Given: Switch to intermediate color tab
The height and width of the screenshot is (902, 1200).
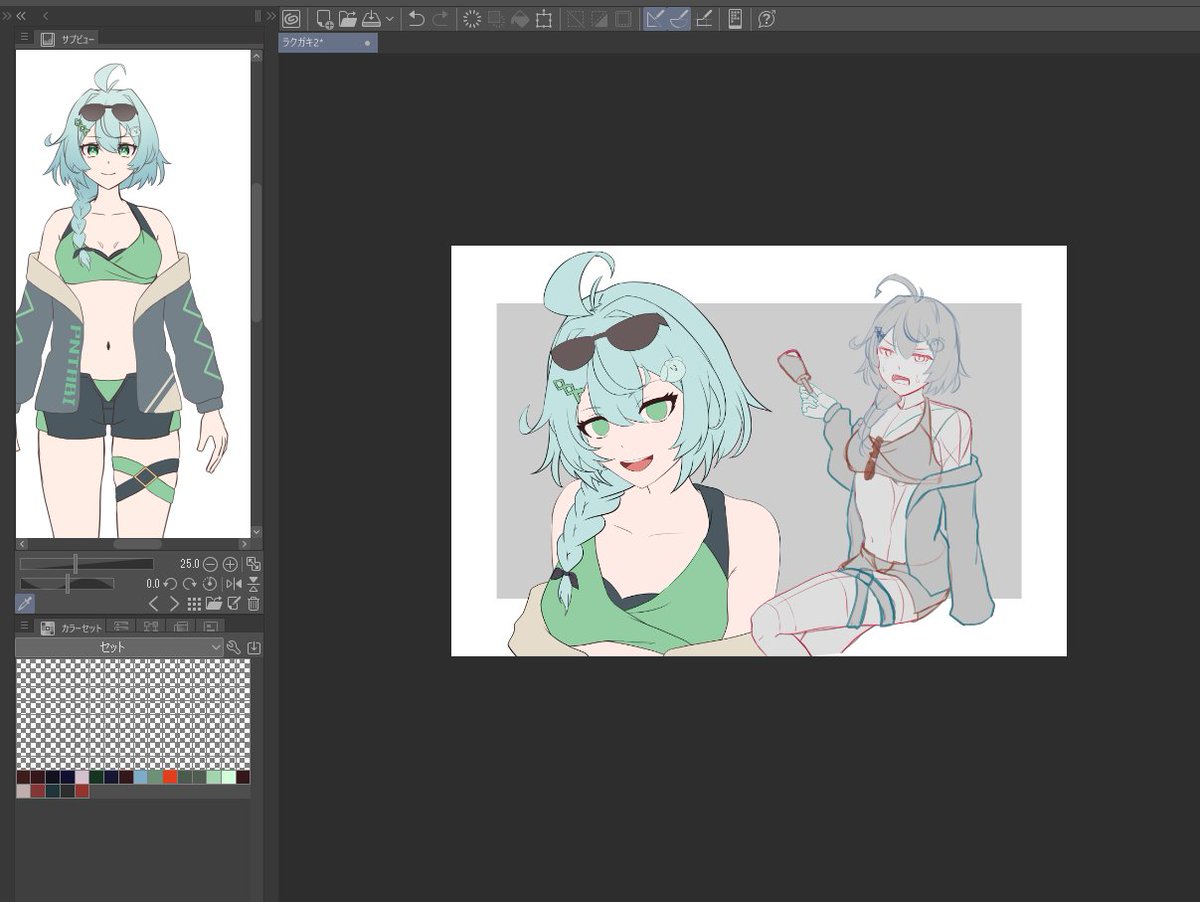Looking at the screenshot, I should click(151, 628).
